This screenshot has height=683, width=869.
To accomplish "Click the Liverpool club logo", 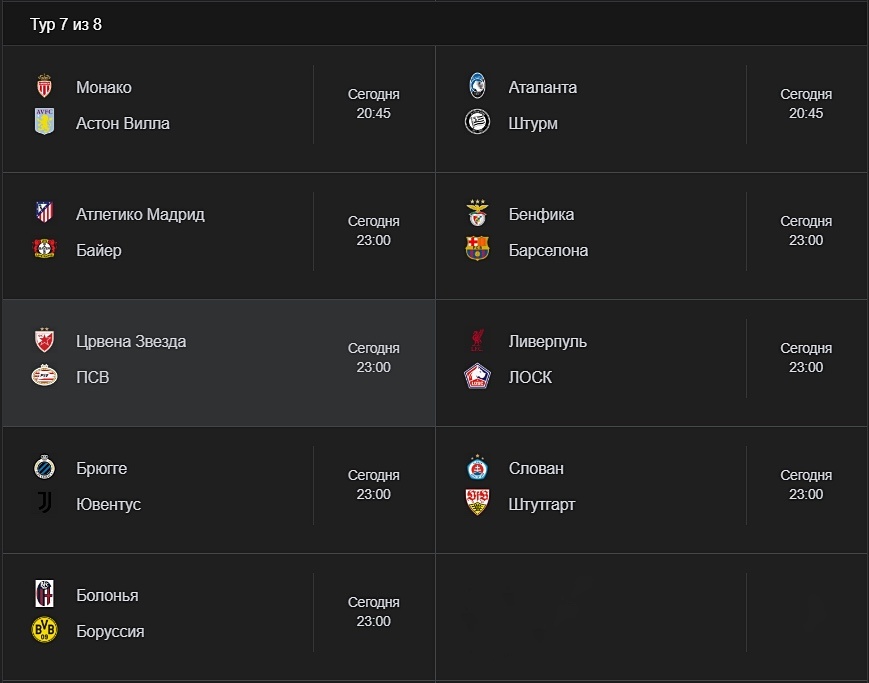I will point(477,341).
